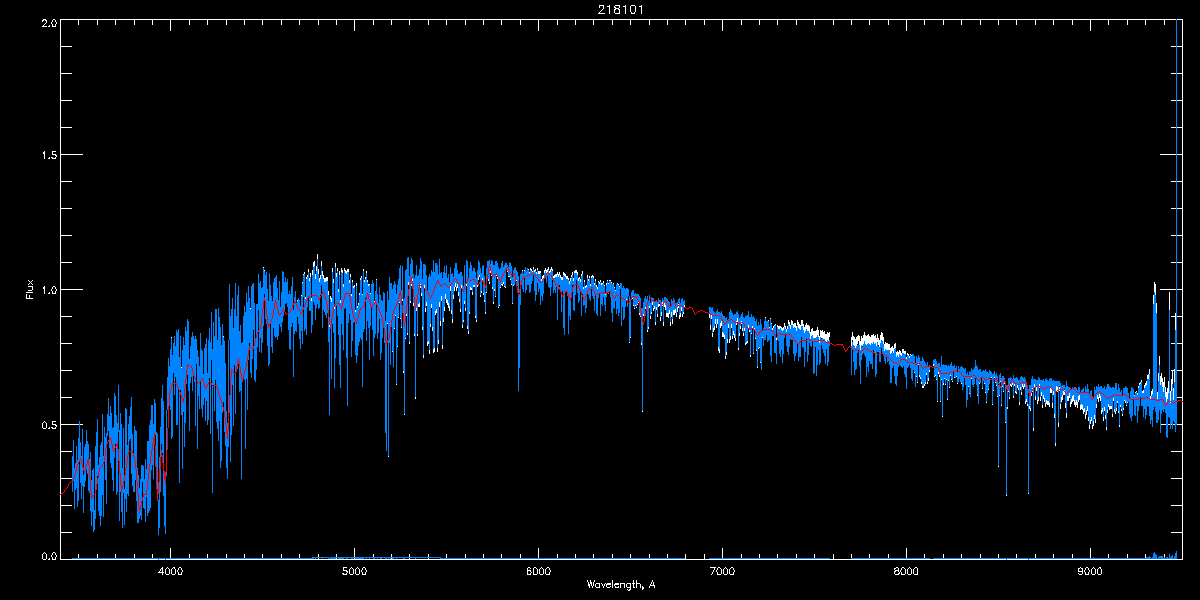Click the 2.0 y-axis tick label

47,21
